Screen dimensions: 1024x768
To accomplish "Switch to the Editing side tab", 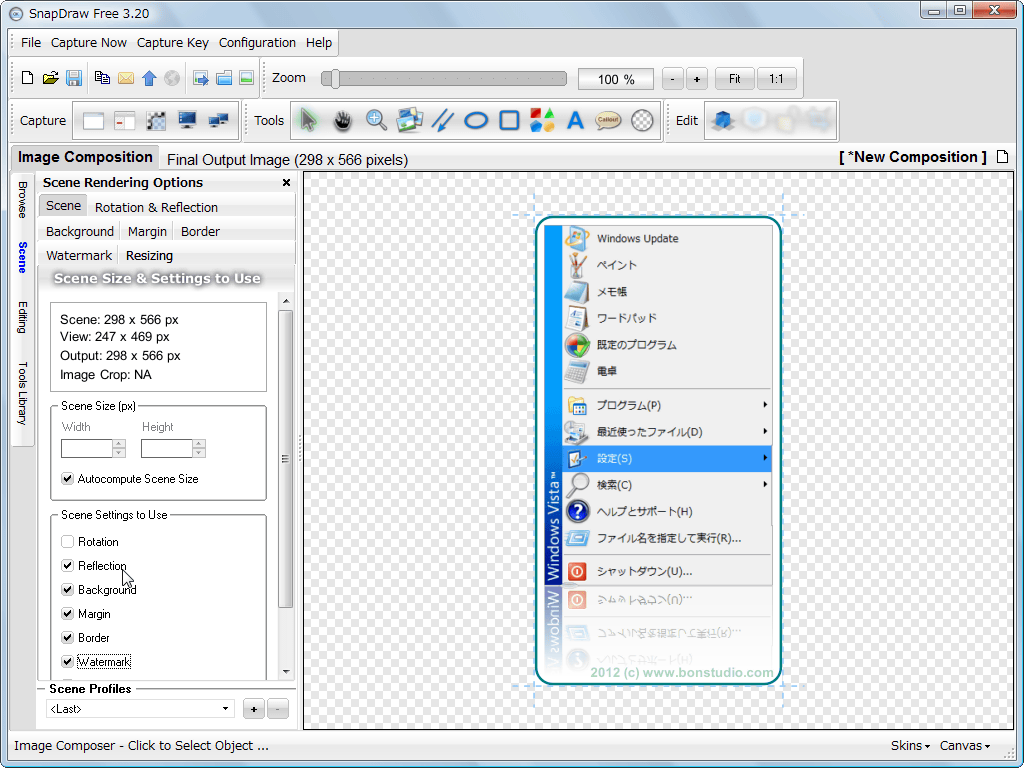I will click(x=22, y=317).
